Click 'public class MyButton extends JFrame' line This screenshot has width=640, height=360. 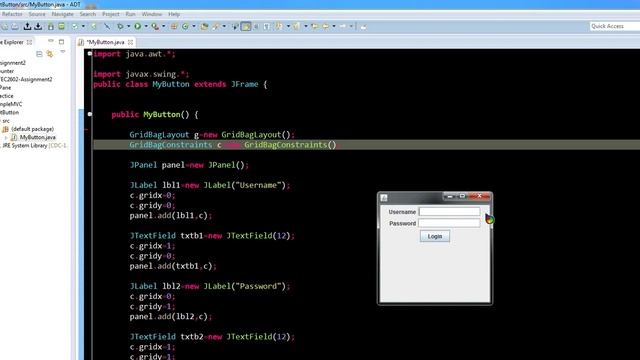point(180,84)
